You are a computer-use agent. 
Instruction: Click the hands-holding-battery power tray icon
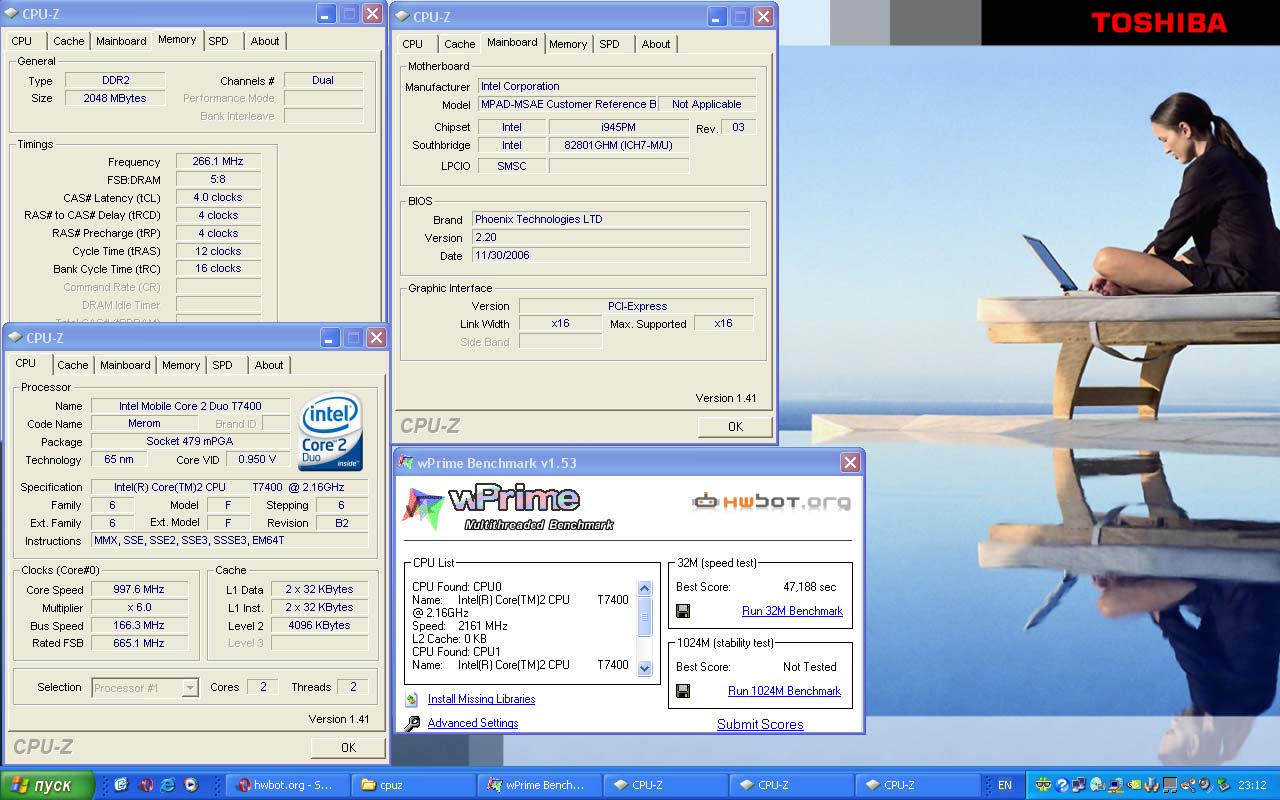(1152, 785)
